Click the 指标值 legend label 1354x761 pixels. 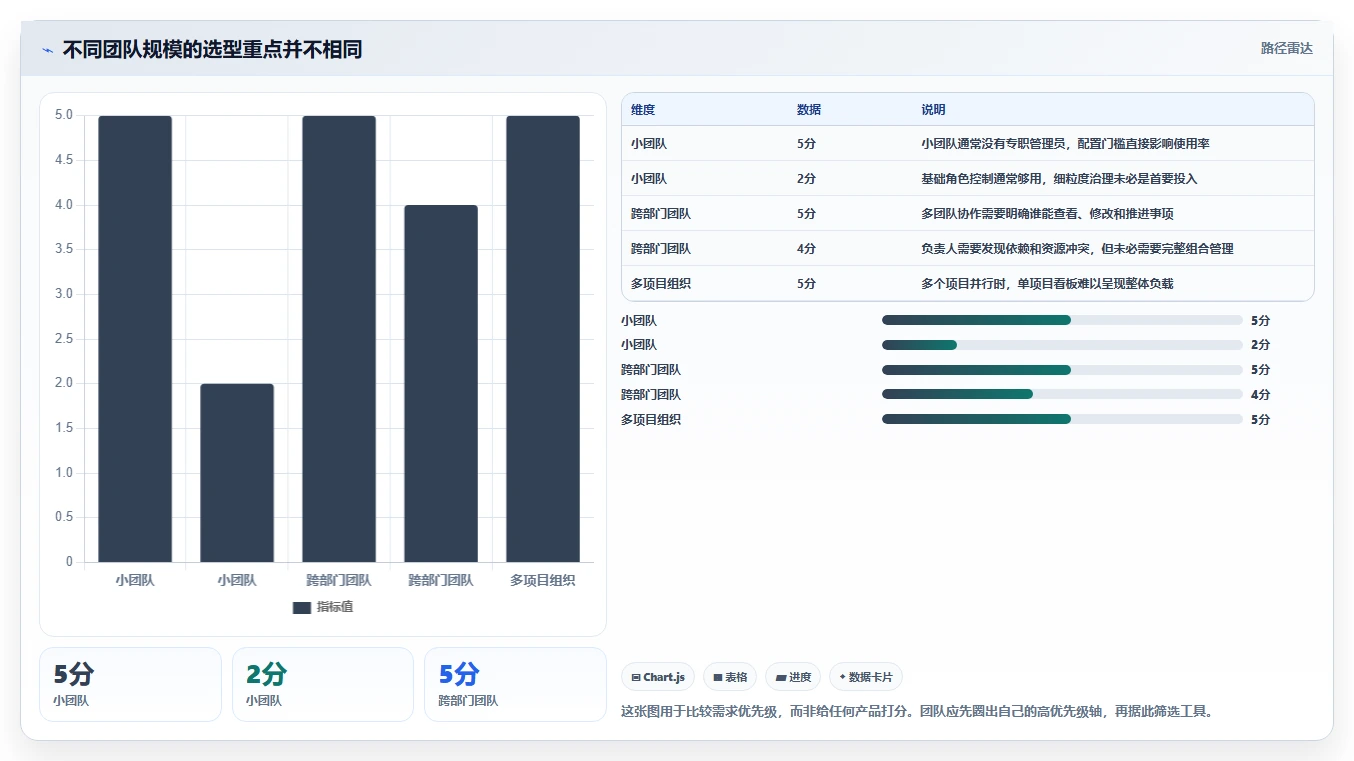coord(335,607)
